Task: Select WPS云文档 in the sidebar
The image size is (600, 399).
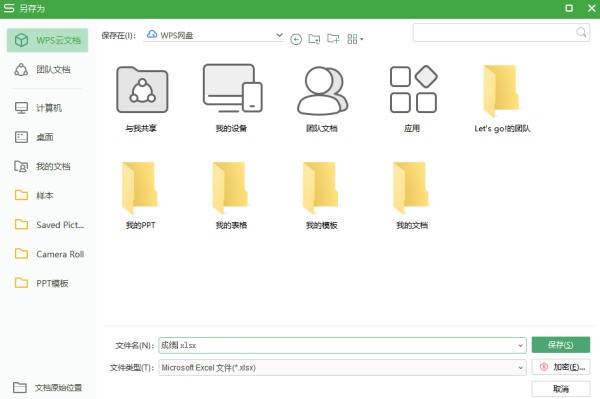Action: [x=47, y=40]
